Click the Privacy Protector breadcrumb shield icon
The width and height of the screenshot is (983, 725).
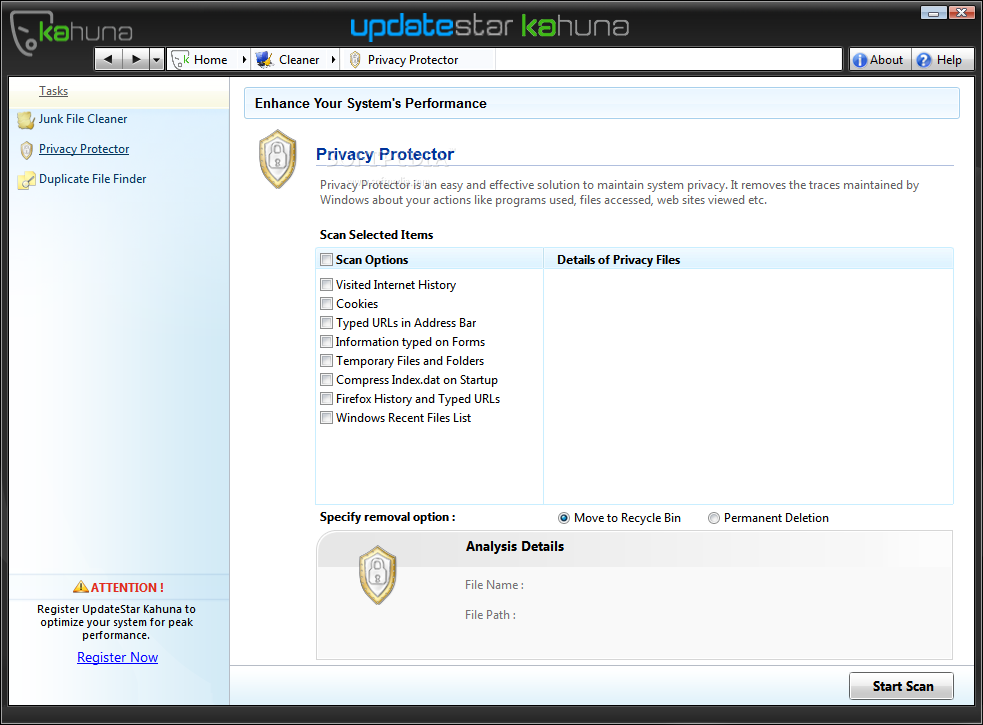355,60
